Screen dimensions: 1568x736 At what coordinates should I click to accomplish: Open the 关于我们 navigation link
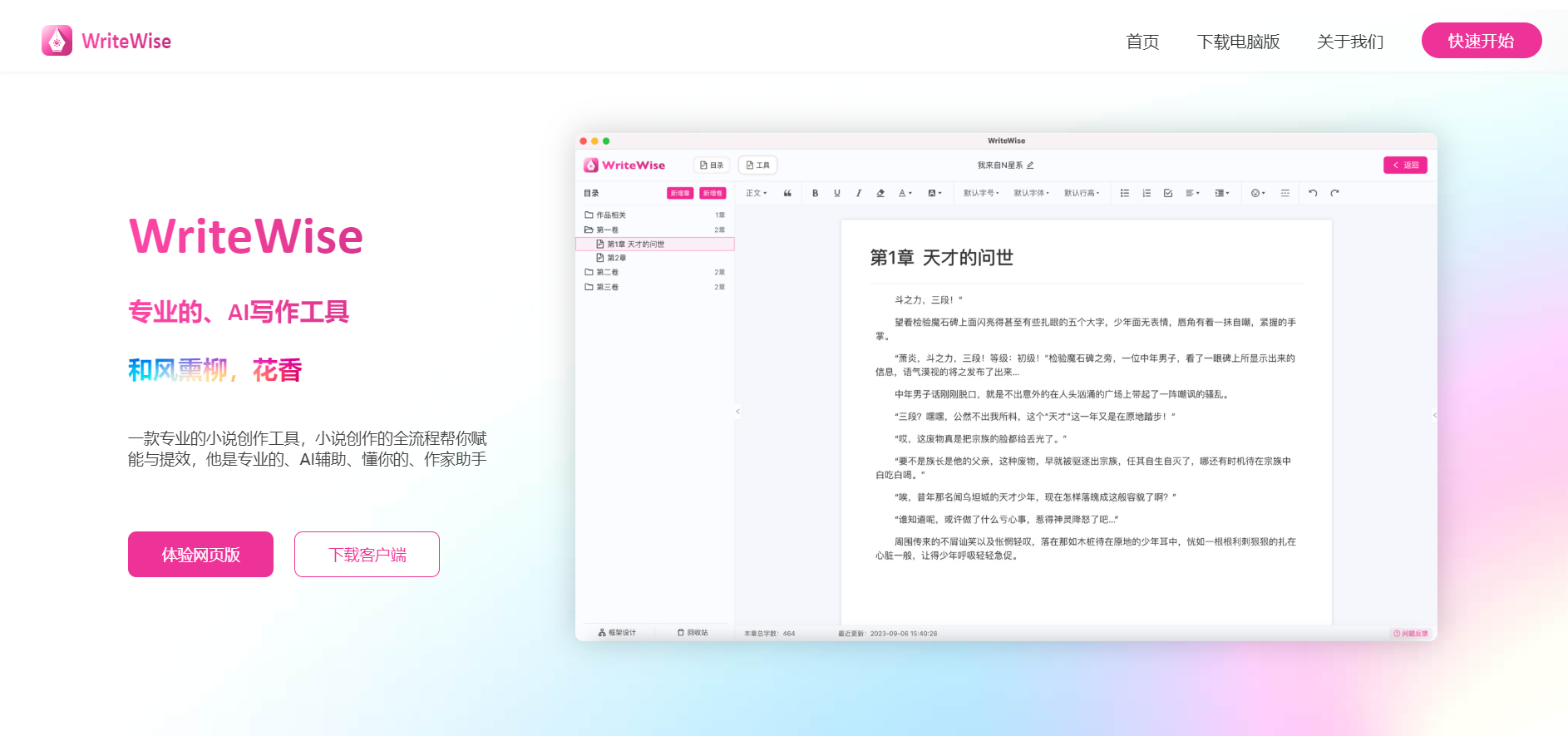pos(1350,42)
